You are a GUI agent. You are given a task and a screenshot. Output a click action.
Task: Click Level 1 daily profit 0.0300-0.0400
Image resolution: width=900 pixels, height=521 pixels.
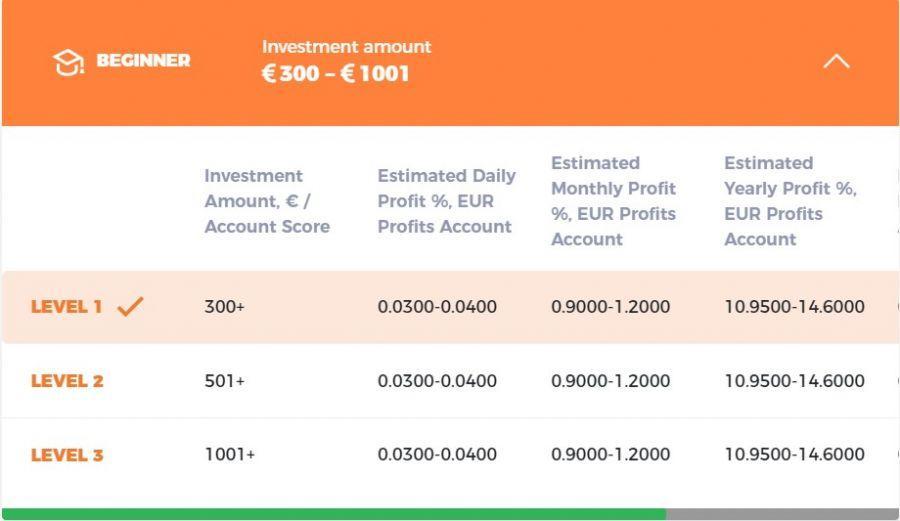click(437, 307)
